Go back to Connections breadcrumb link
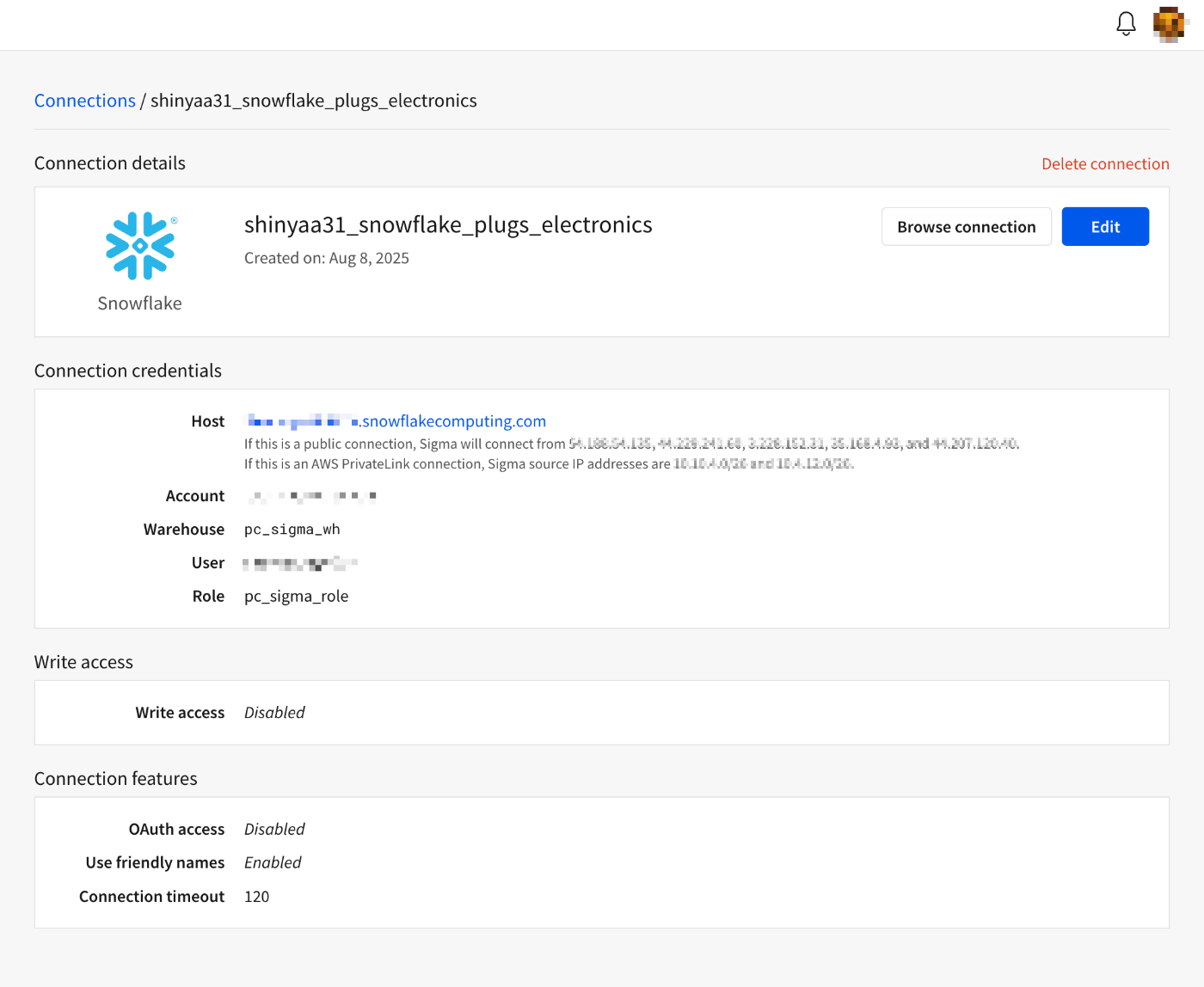 (85, 101)
